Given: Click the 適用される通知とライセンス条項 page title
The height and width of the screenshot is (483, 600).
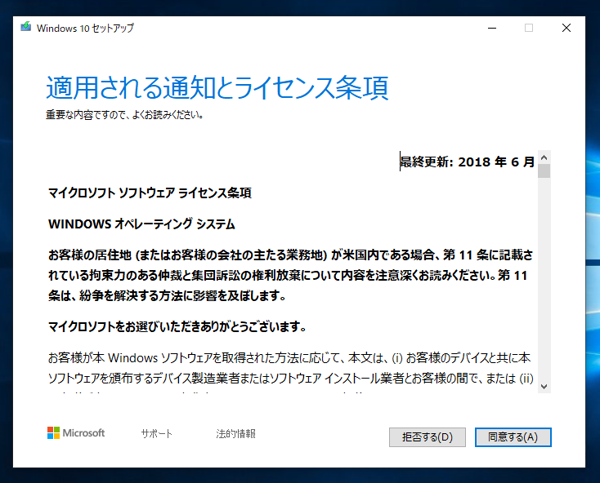Looking at the screenshot, I should (x=217, y=88).
